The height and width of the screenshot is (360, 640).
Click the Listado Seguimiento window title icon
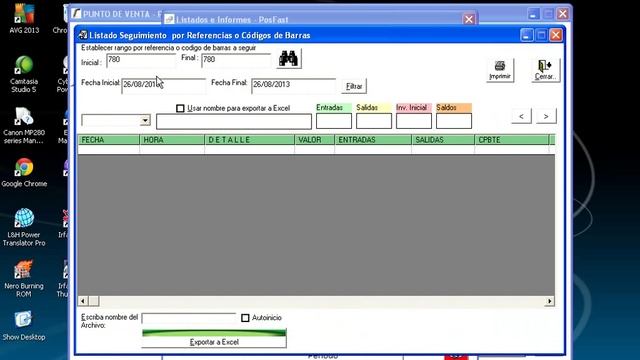tap(83, 35)
